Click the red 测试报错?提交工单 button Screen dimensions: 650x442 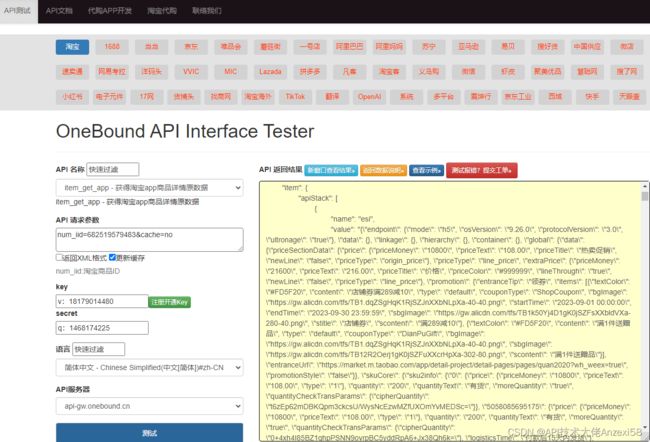click(481, 170)
